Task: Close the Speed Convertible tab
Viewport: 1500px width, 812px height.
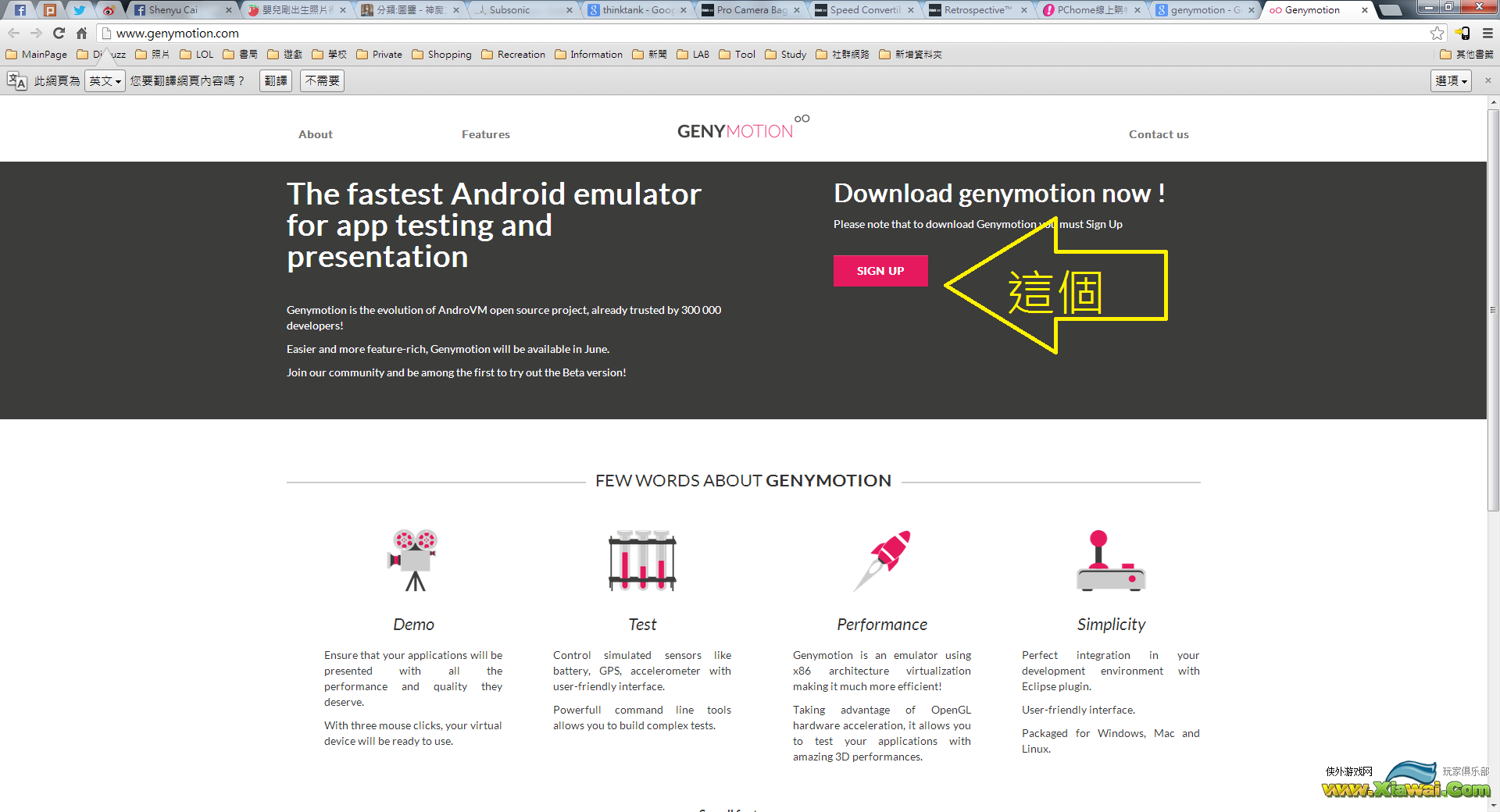Action: (911, 10)
